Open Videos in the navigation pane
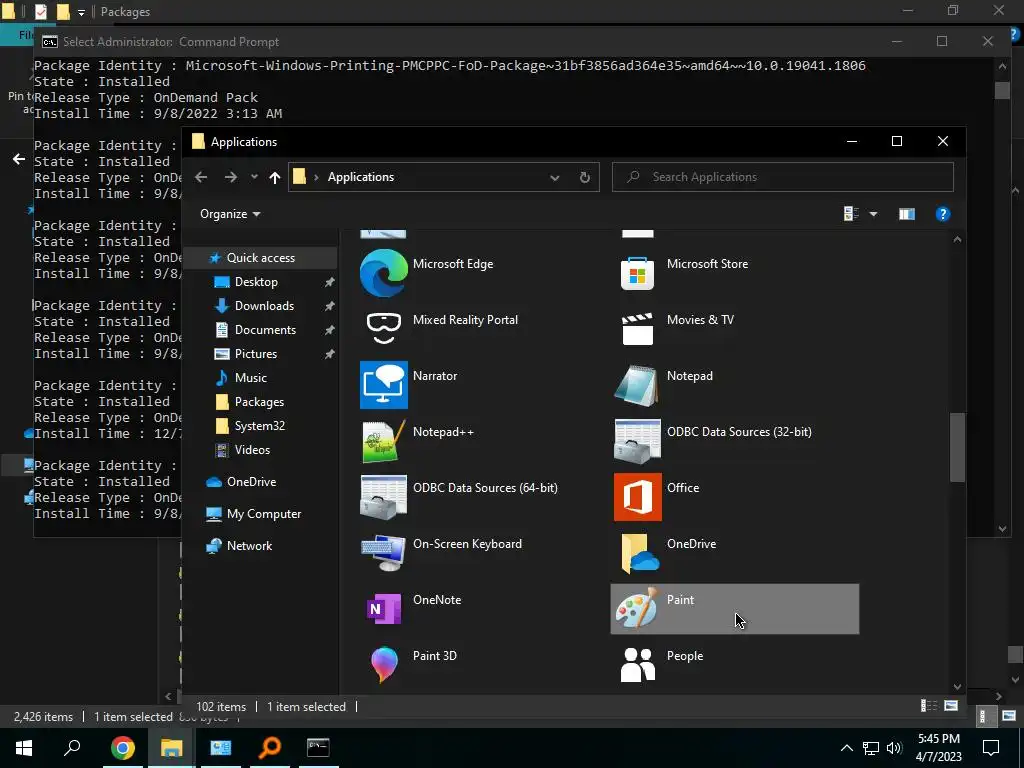Screen dimensions: 1024x768 252,450
